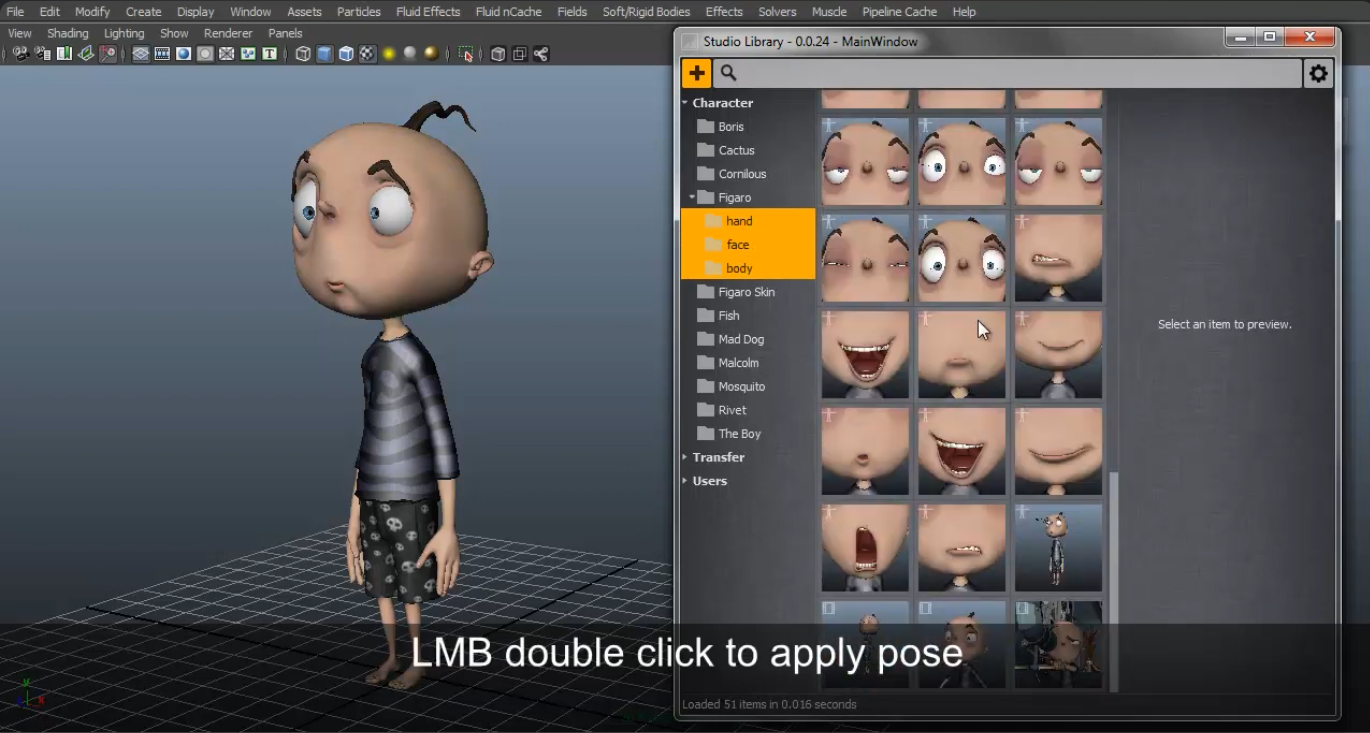Click the Select Camera icon in viewport toolbar
The image size is (1370, 733).
pyautogui.click(x=20, y=54)
